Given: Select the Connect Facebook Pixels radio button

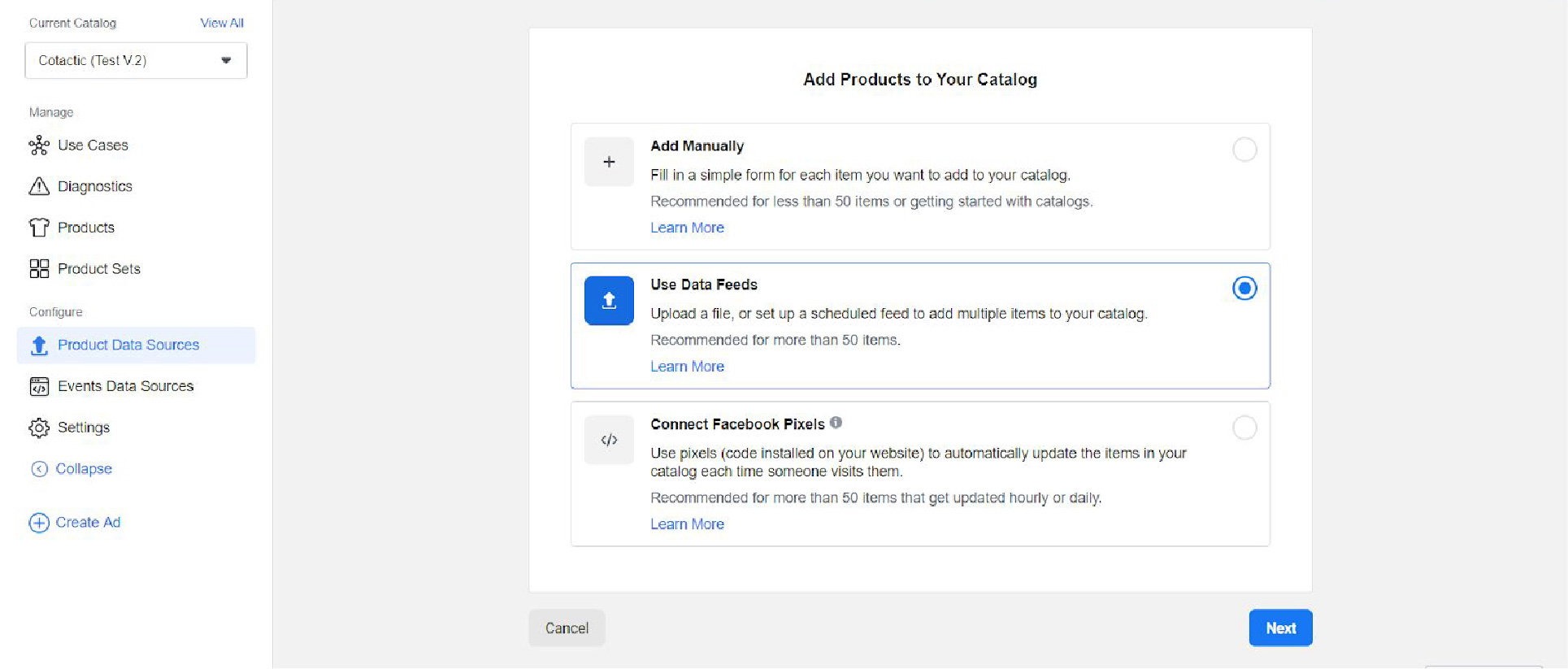Looking at the screenshot, I should (x=1244, y=428).
